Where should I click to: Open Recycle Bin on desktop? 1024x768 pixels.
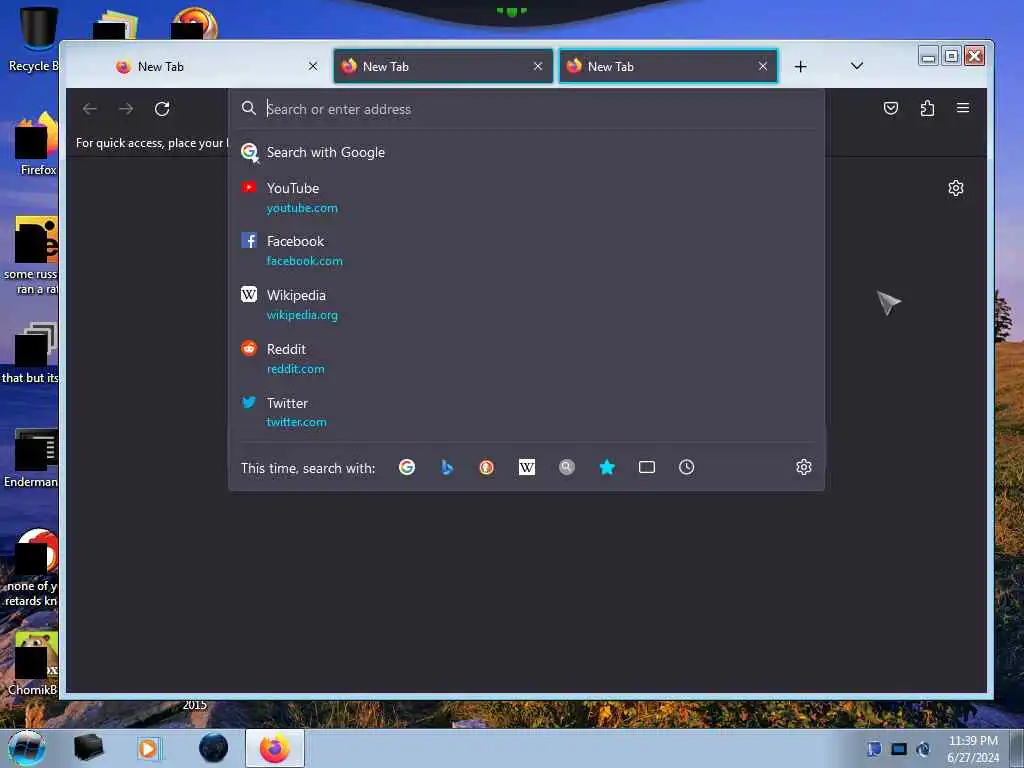point(35,39)
